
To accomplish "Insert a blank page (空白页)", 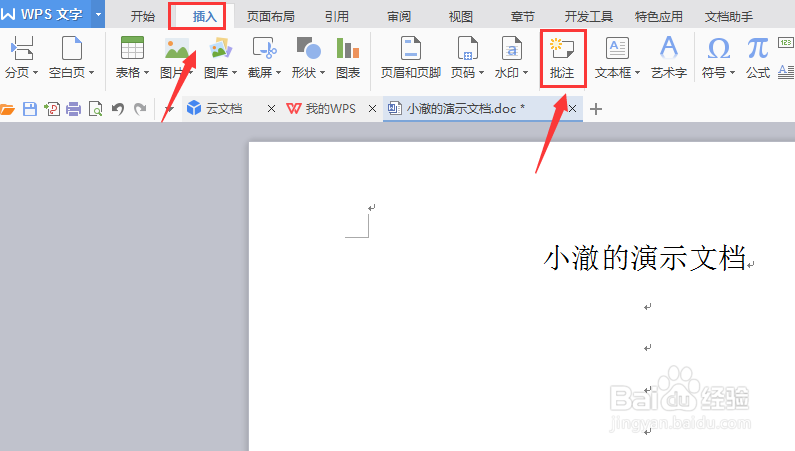I will pos(71,57).
